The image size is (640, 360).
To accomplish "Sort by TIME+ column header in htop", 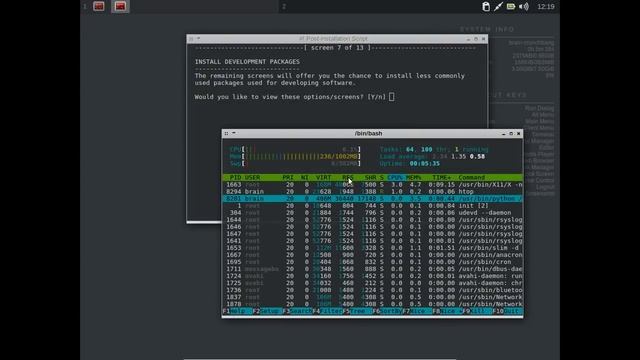I will (x=442, y=178).
